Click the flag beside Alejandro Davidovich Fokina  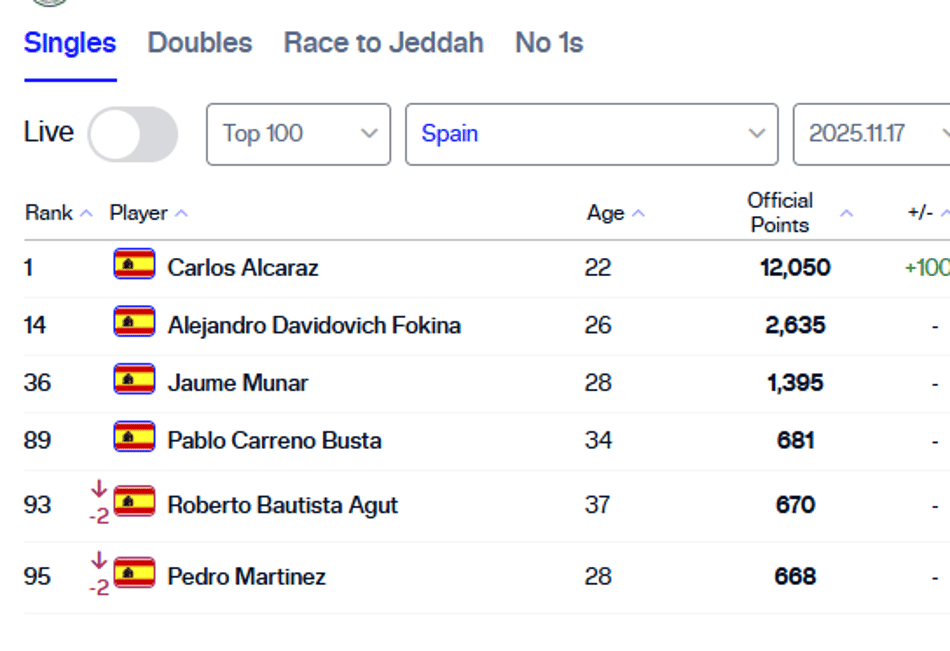134,321
